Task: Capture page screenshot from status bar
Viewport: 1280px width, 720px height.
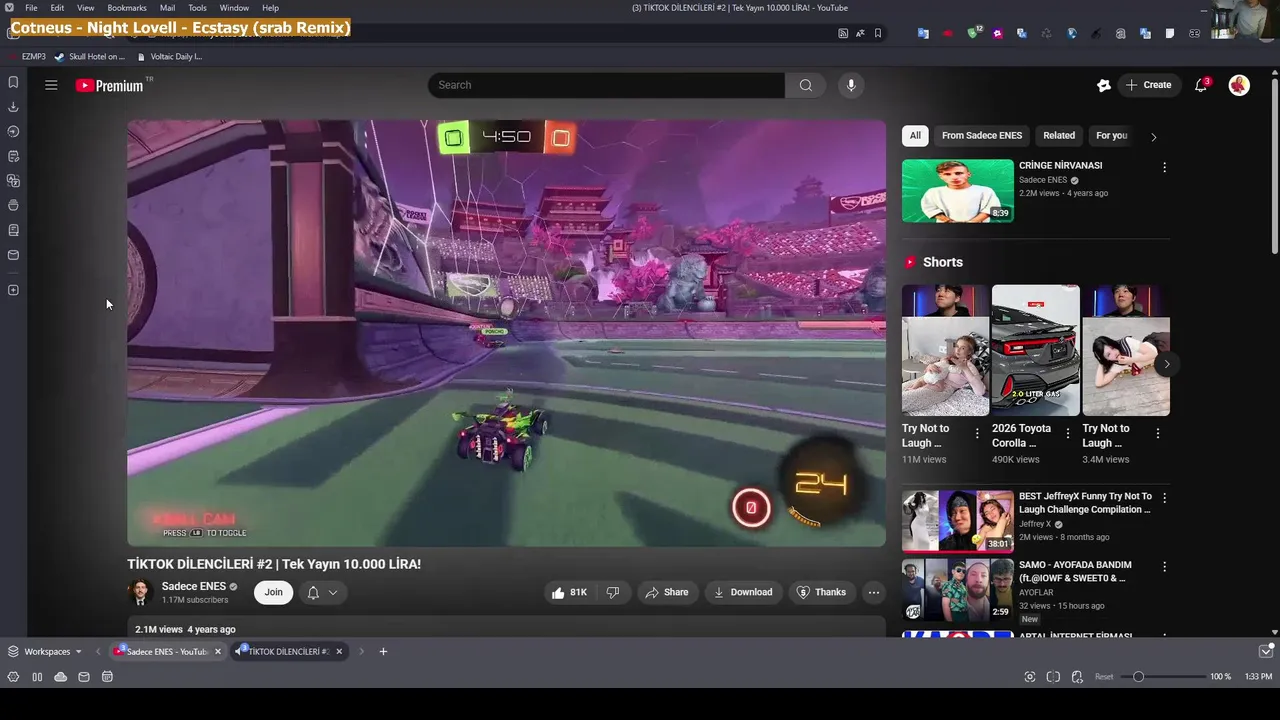Action: coord(1030,677)
